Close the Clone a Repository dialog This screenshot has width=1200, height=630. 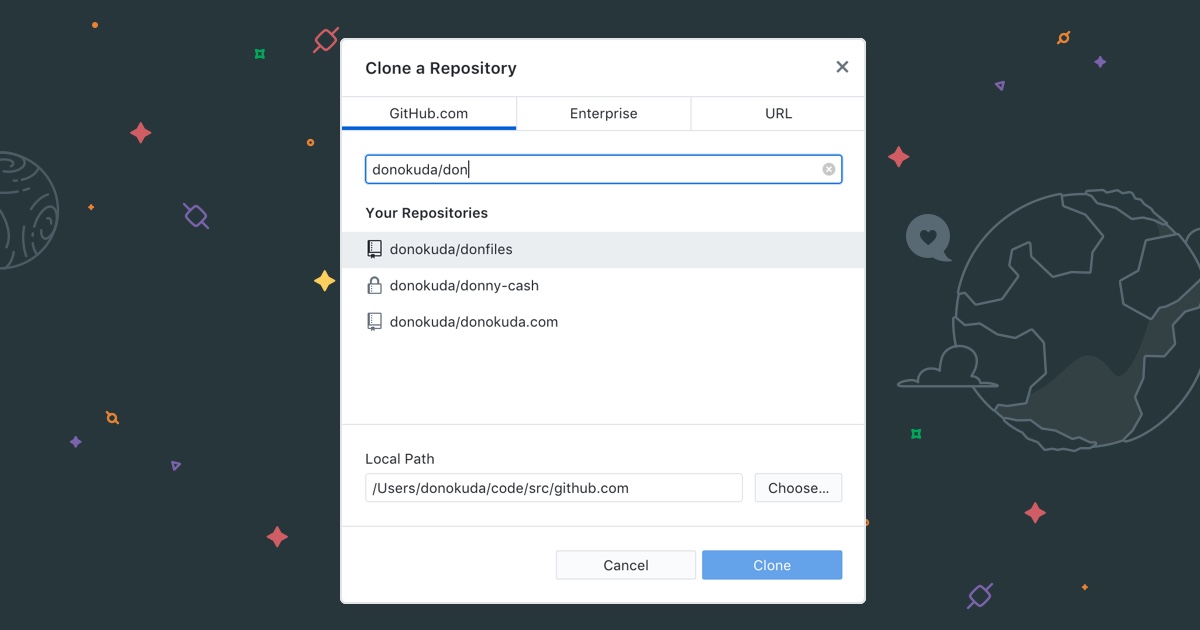pyautogui.click(x=842, y=67)
